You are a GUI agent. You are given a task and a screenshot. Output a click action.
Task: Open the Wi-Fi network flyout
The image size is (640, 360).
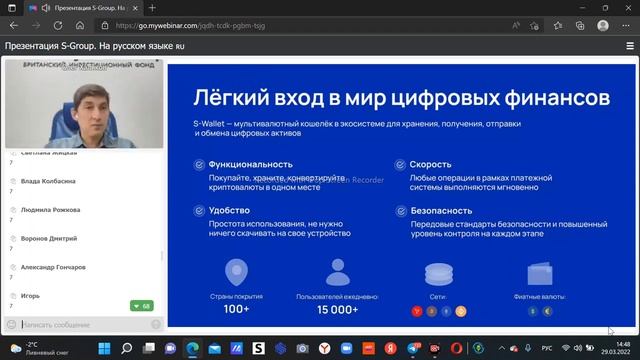pos(566,349)
